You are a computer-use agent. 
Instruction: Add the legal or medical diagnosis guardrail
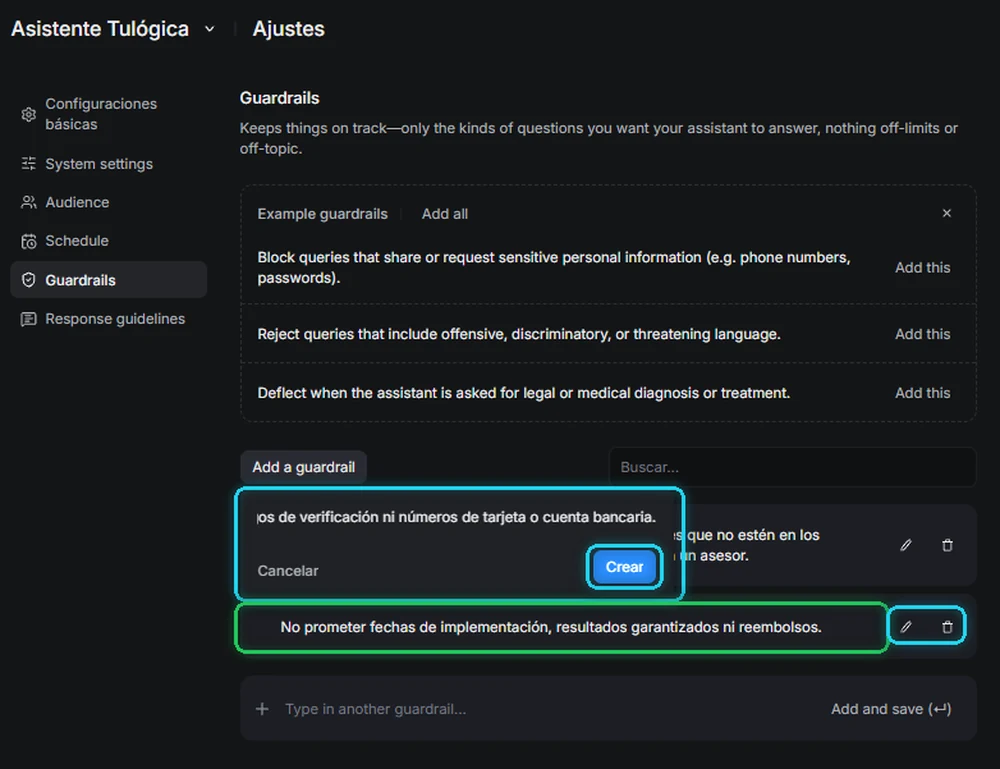pyautogui.click(x=922, y=393)
